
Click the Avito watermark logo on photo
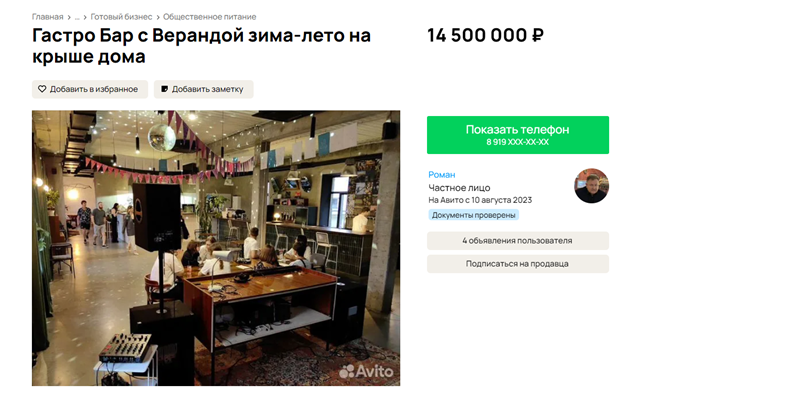pos(367,371)
